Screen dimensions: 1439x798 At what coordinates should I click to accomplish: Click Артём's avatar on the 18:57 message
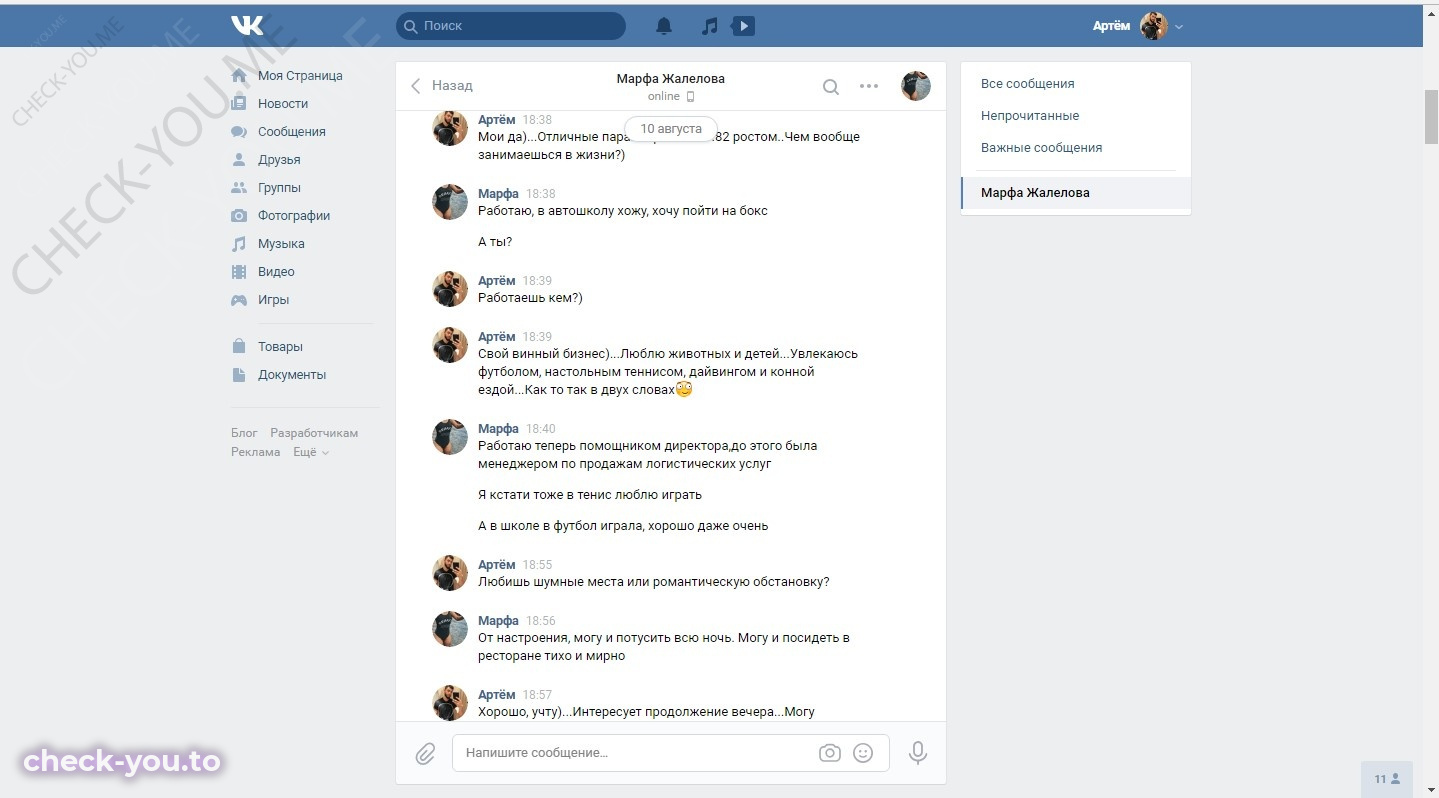point(450,702)
